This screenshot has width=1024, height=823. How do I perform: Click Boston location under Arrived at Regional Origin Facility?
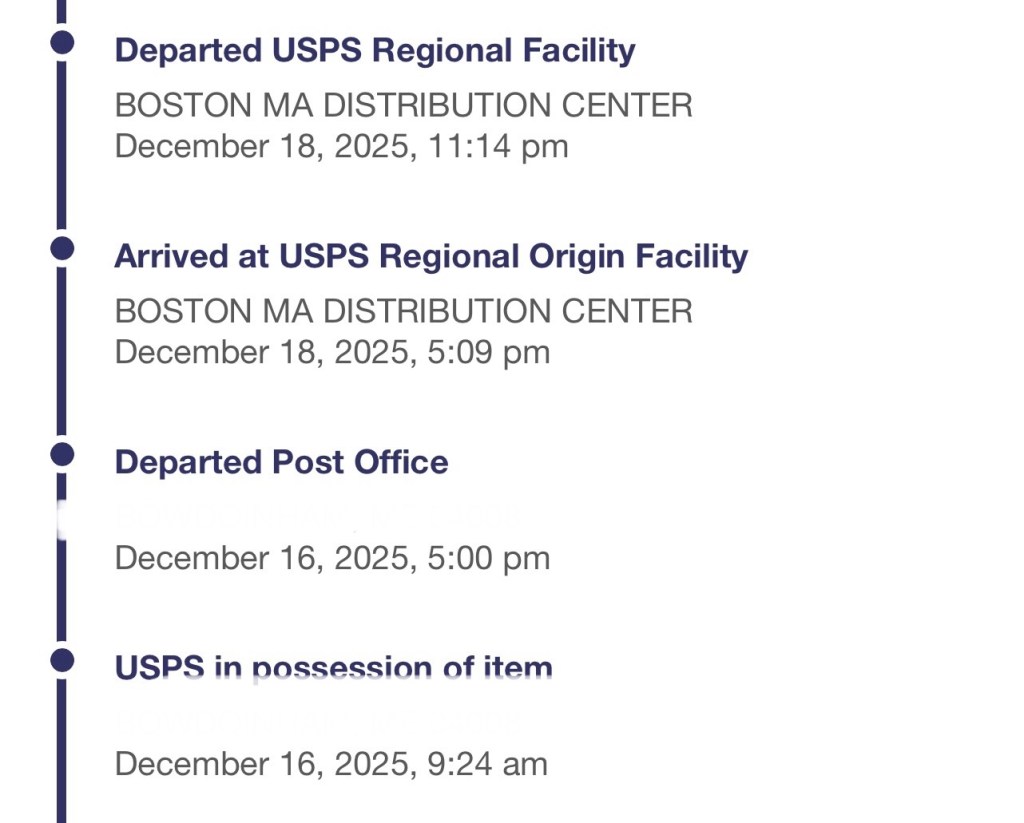(403, 311)
